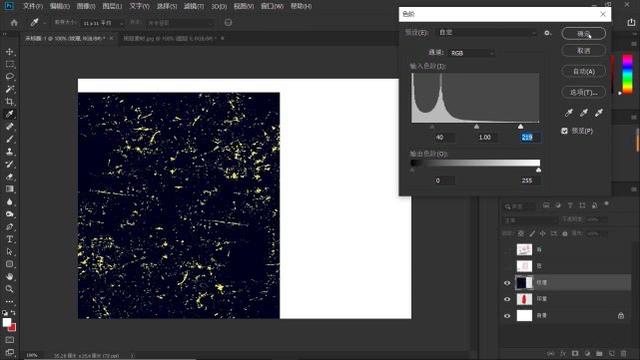The height and width of the screenshot is (360, 640).
Task: Select the Hand tool
Action: (9, 276)
